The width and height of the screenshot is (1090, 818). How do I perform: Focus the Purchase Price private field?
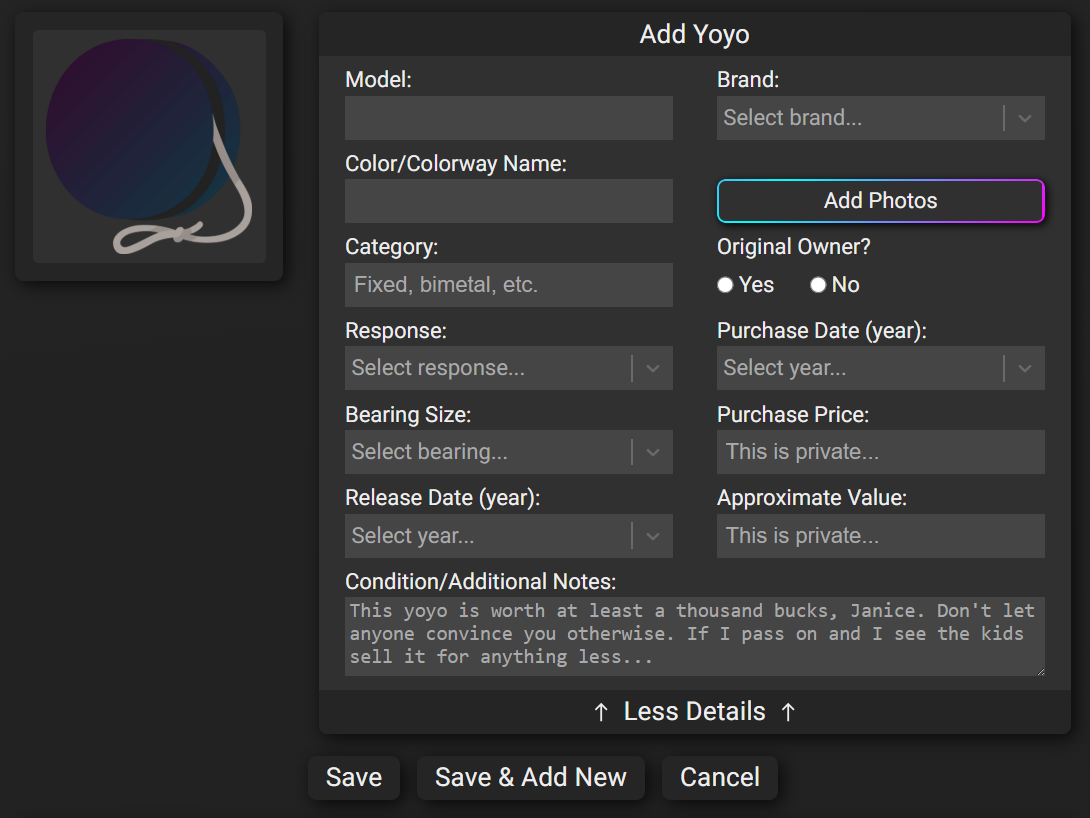coord(881,452)
